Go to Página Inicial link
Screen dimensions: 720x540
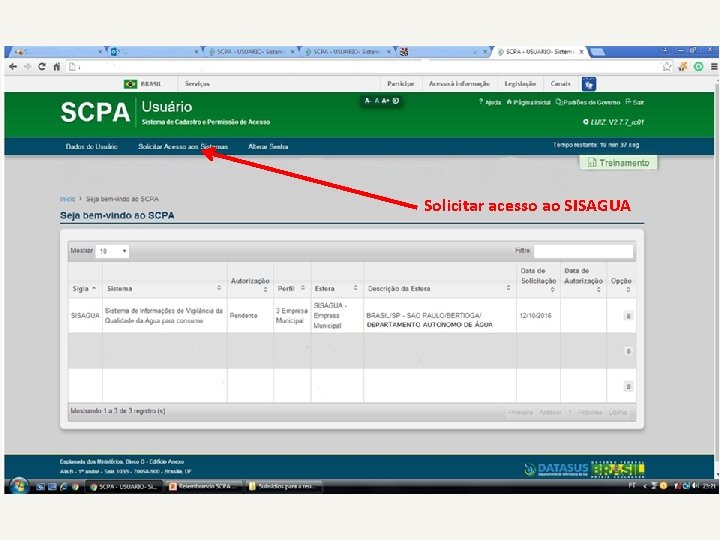(x=529, y=102)
